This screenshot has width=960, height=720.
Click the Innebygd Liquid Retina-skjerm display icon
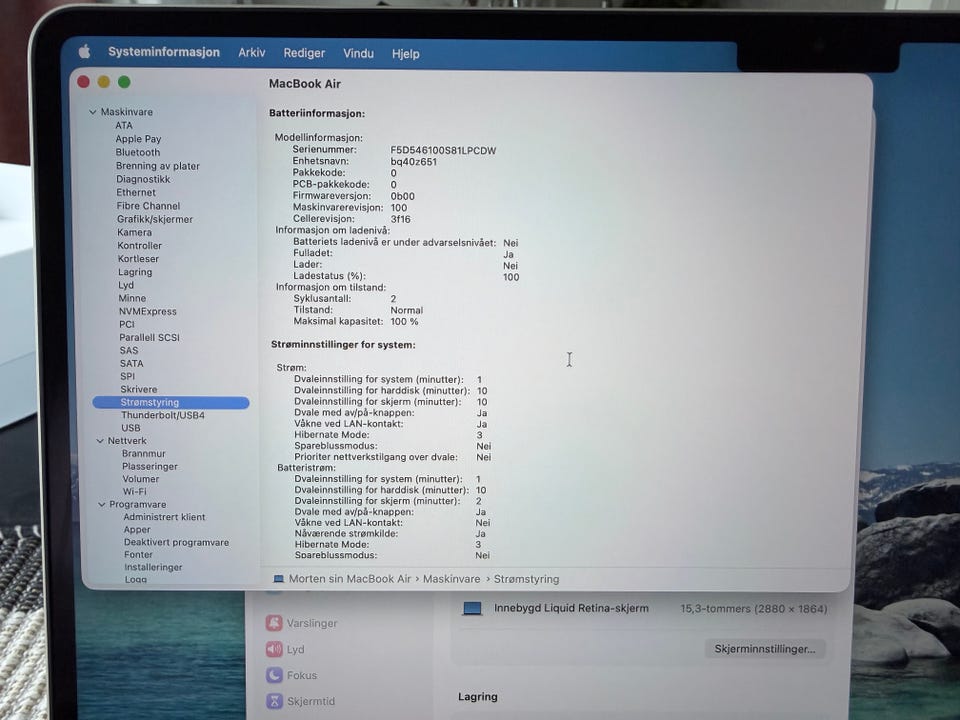[472, 609]
